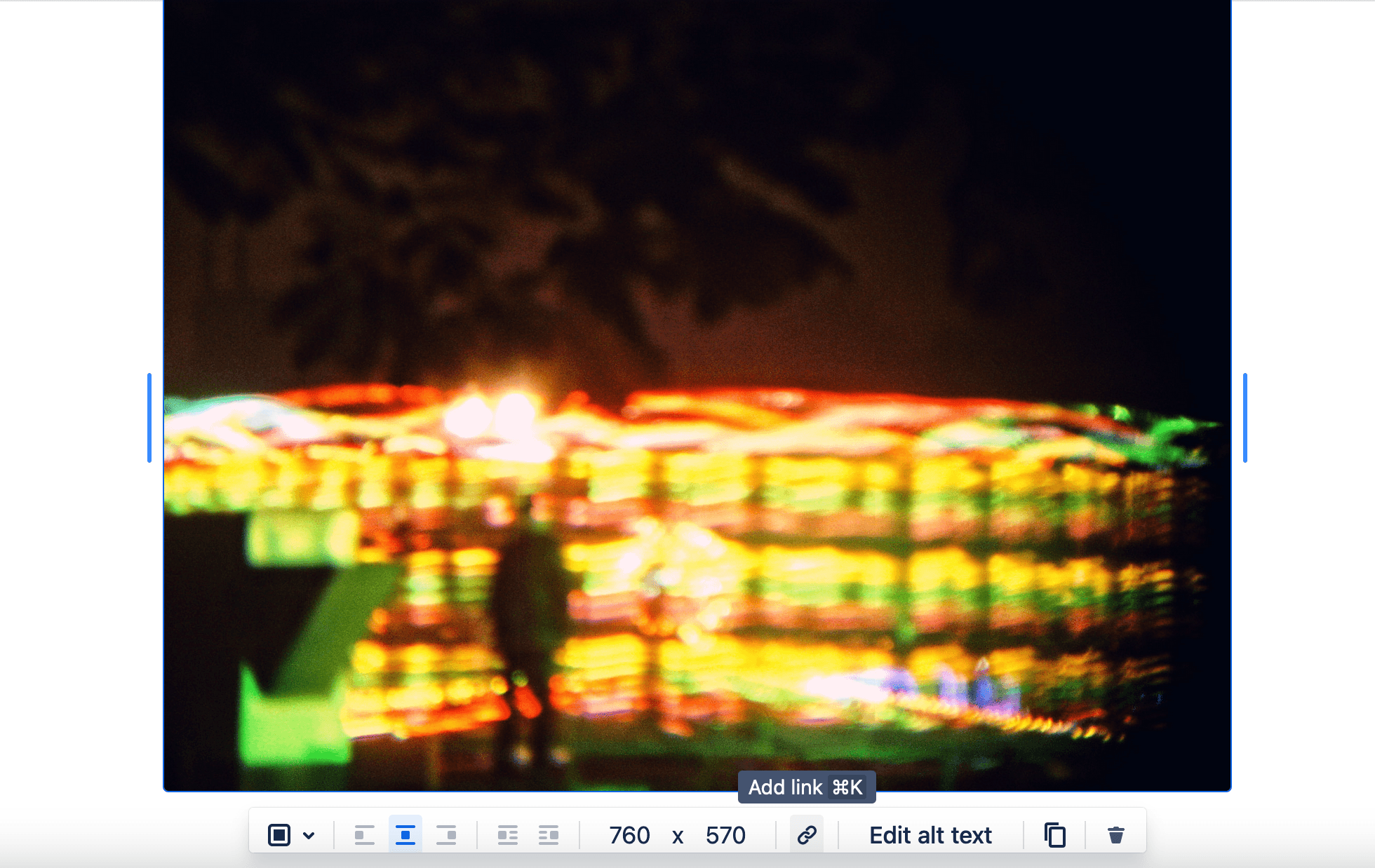Open the border style icon in the toolbar

[279, 835]
